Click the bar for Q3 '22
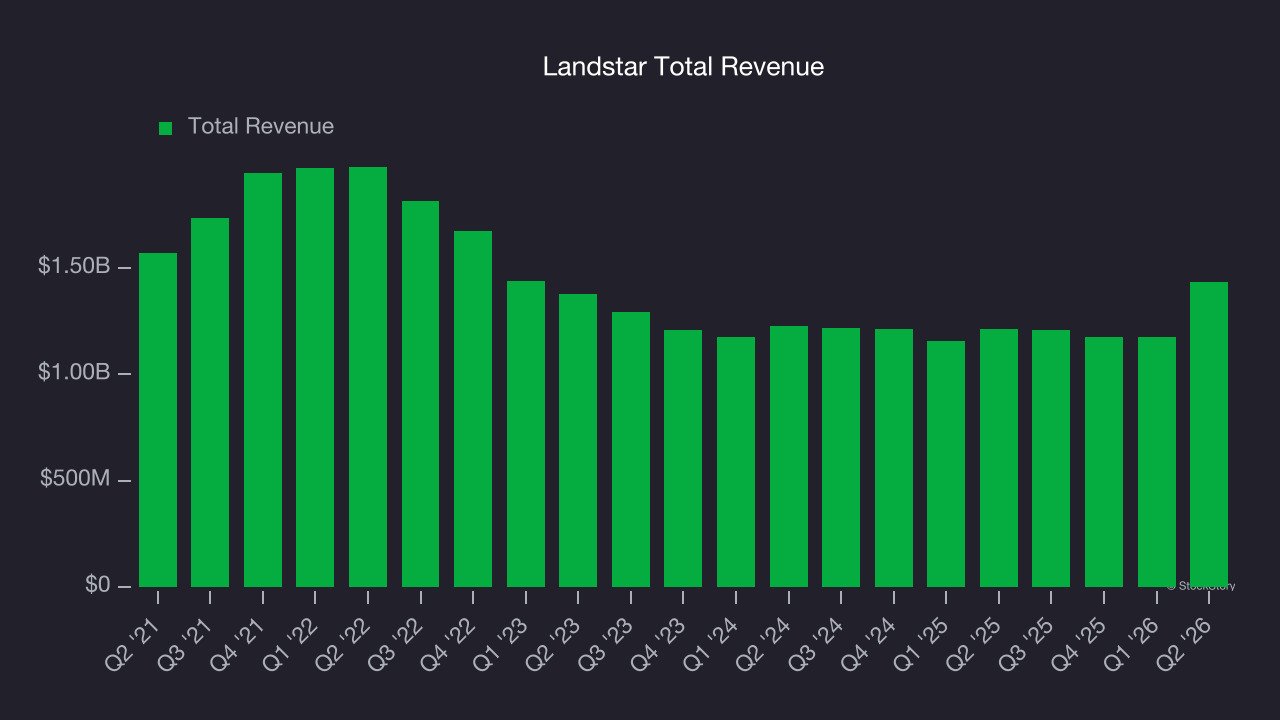The width and height of the screenshot is (1280, 720). (x=420, y=394)
